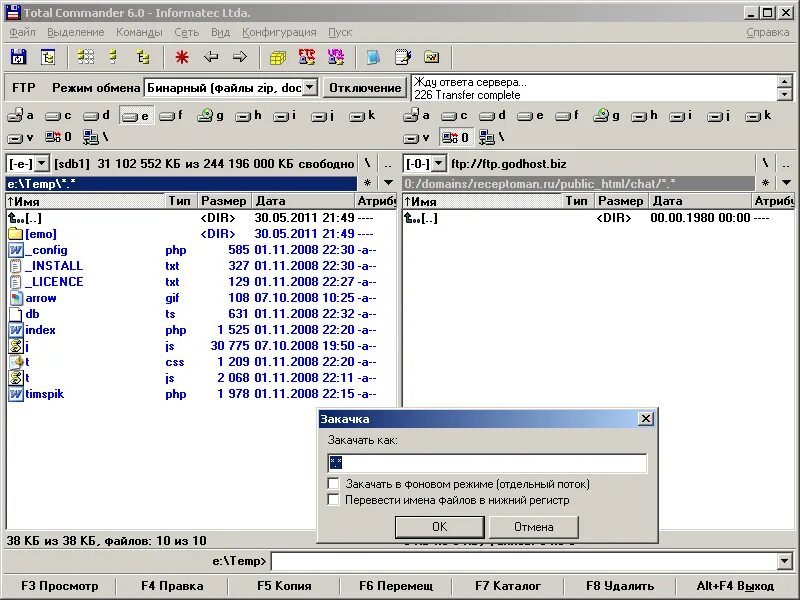Select drive a in left drive bar
The height and width of the screenshot is (600, 800).
(x=20, y=116)
